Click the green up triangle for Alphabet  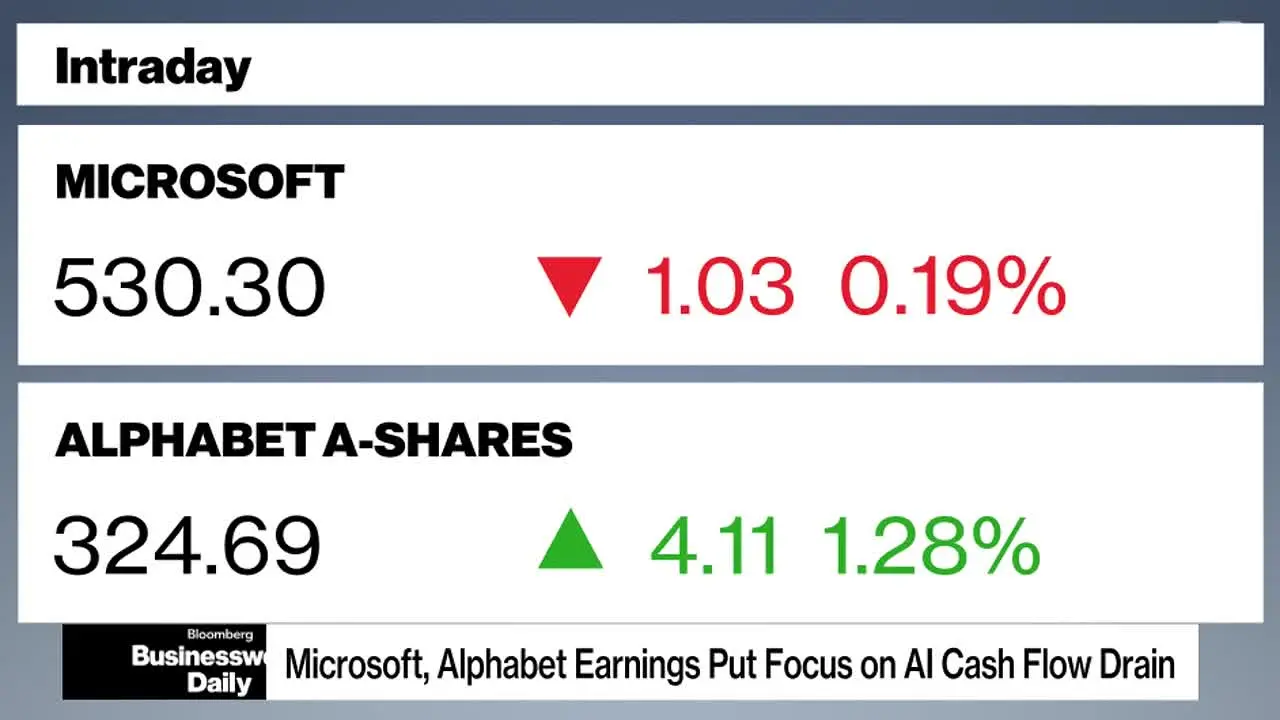pyautogui.click(x=570, y=539)
